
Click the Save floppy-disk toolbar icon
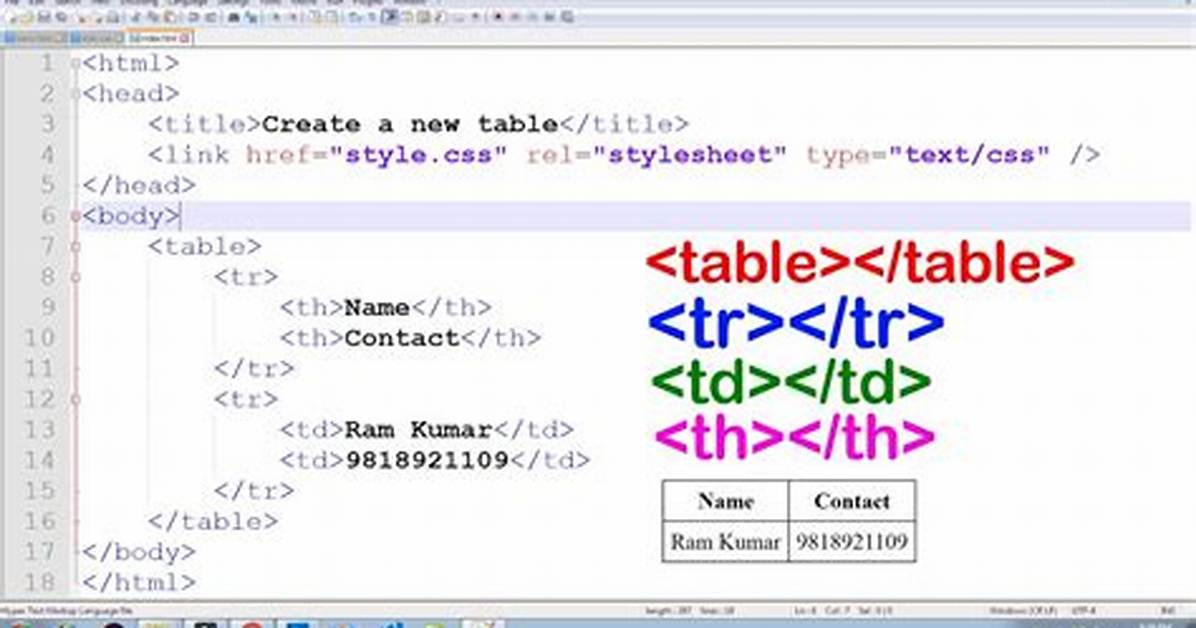point(45,17)
